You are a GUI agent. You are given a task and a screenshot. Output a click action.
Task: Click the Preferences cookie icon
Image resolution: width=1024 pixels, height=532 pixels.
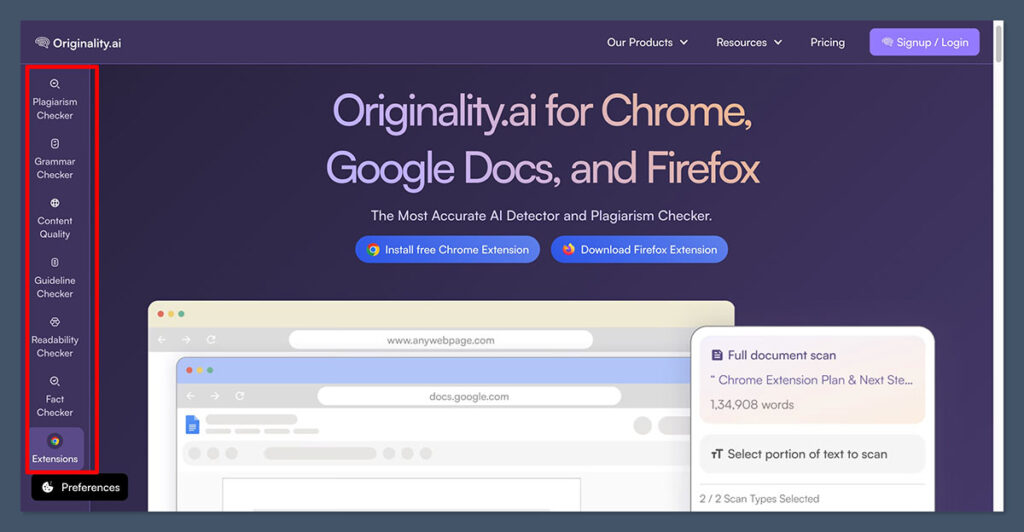point(48,487)
